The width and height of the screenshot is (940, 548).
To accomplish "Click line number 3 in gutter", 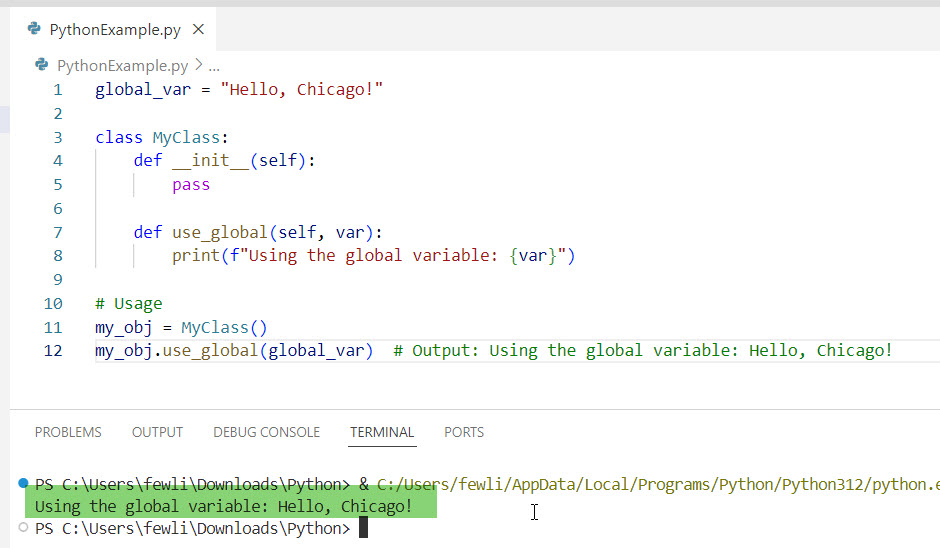I will click(x=58, y=138).
